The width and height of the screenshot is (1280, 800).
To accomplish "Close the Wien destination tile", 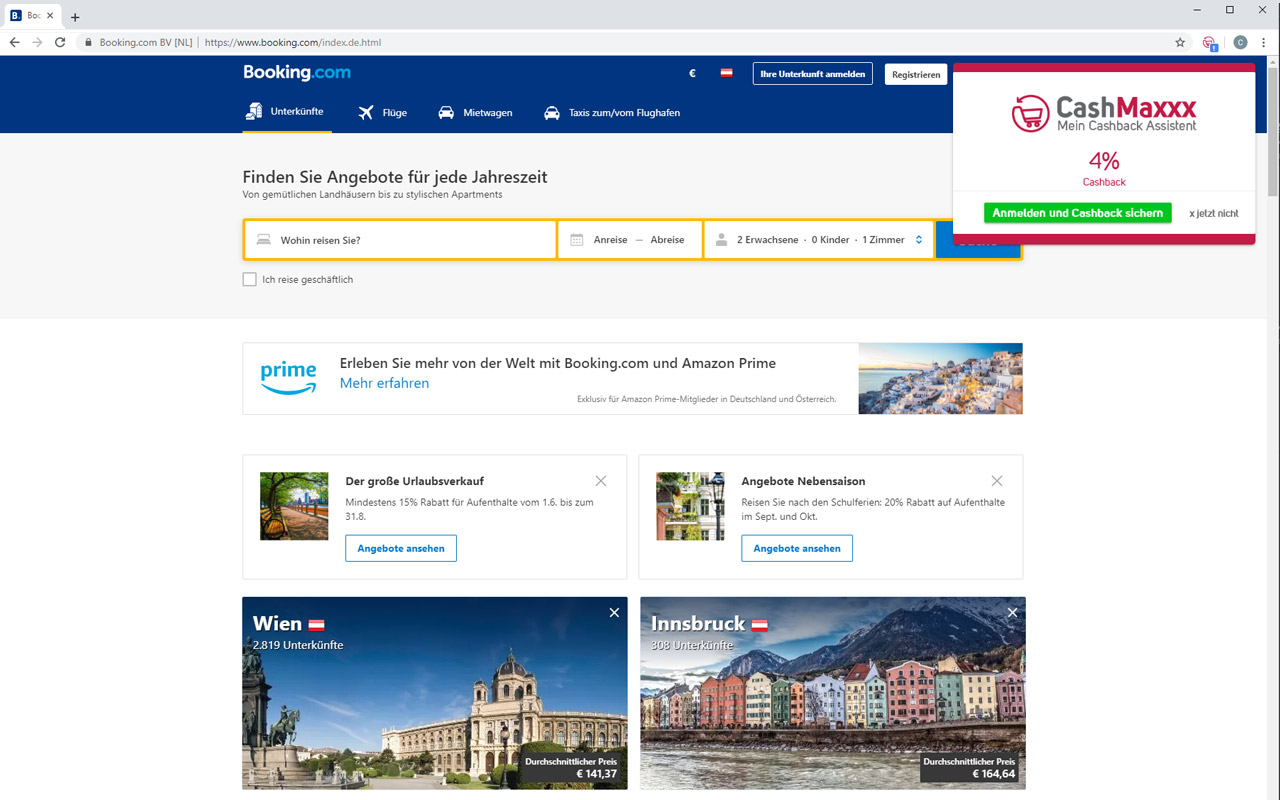I will [614, 612].
